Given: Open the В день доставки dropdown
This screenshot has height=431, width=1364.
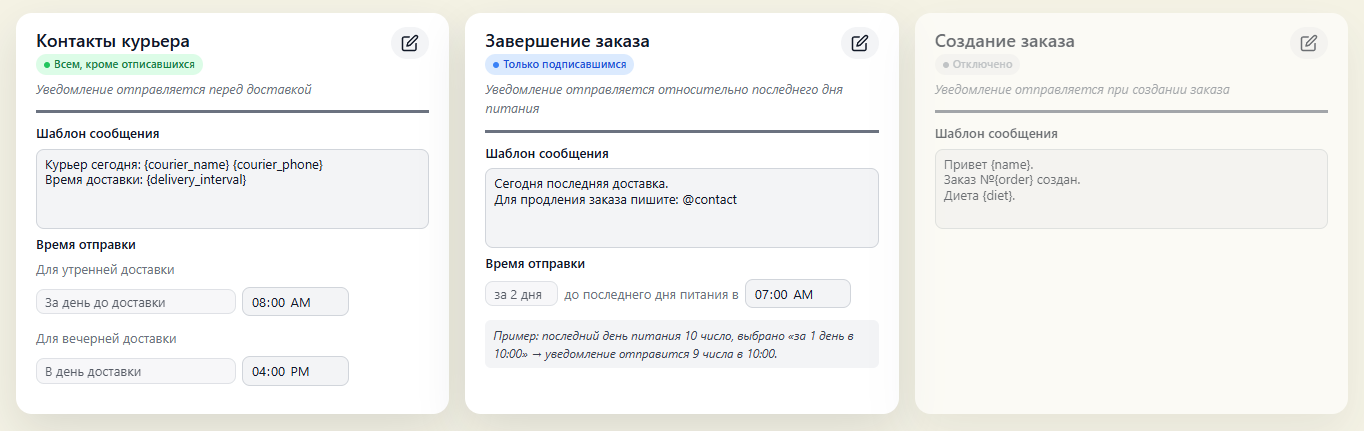Looking at the screenshot, I should [x=136, y=371].
